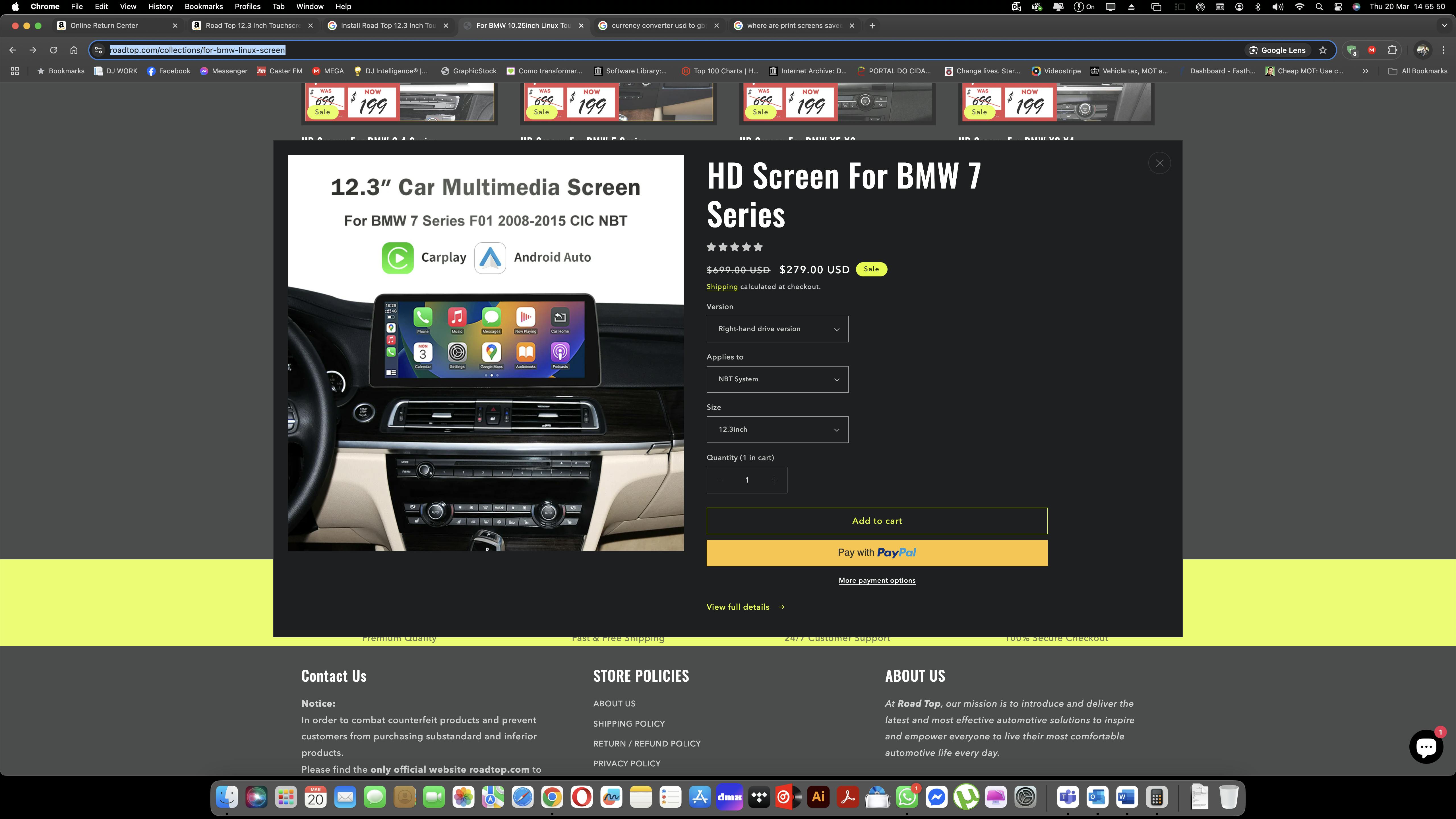Reload the current page
1456x819 pixels.
click(53, 50)
